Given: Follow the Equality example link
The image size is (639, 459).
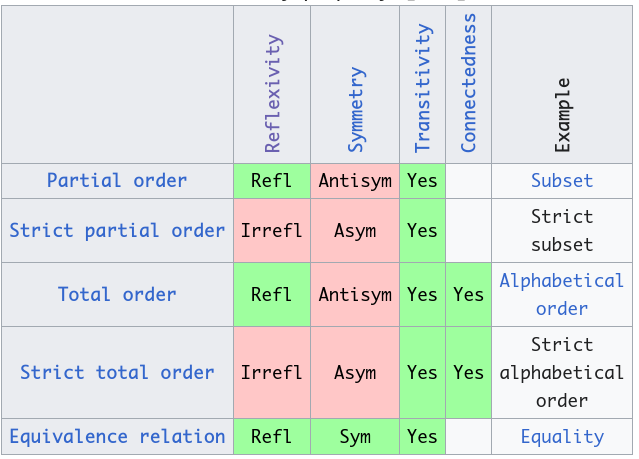Looking at the screenshot, I should 562,437.
